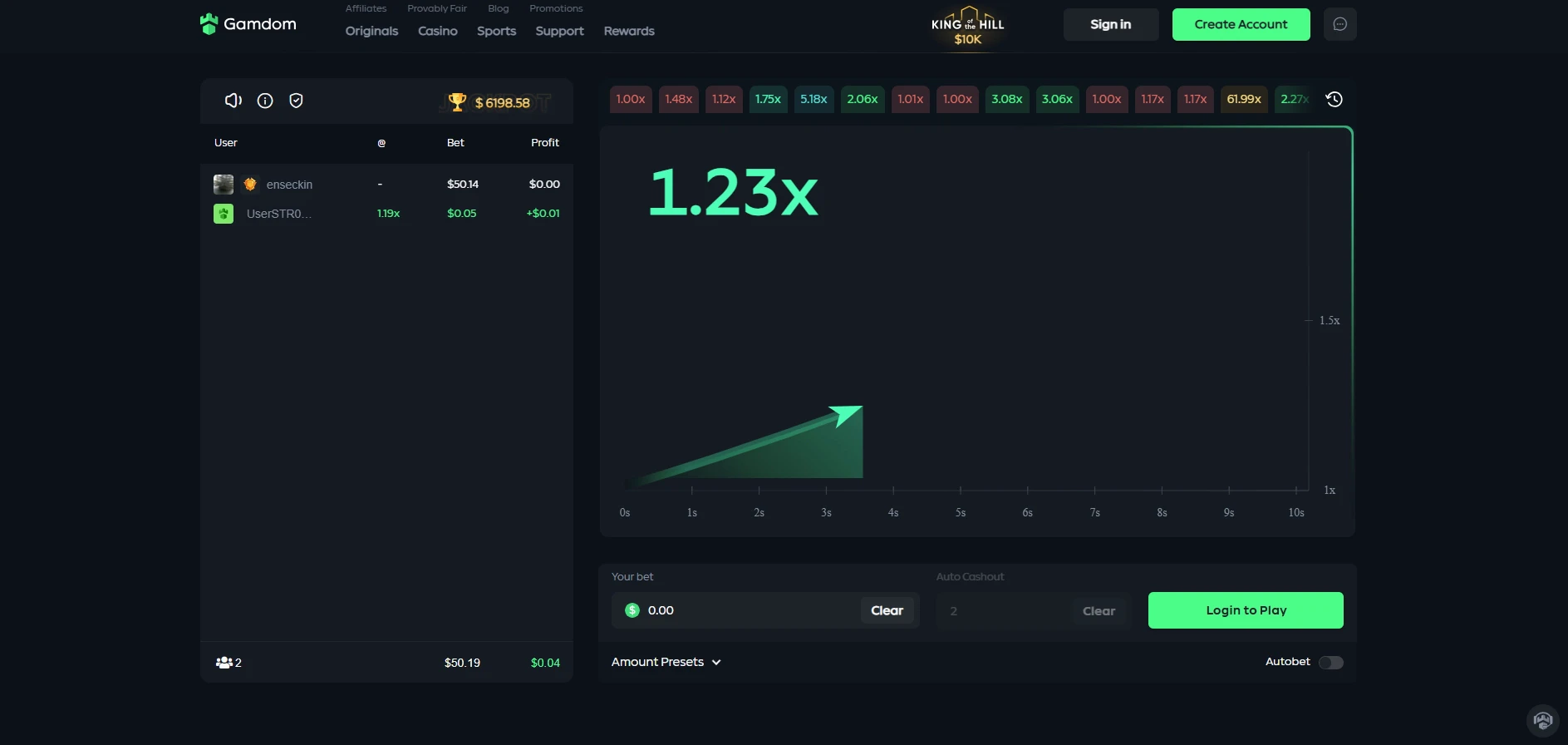The height and width of the screenshot is (745, 1568).
Task: Click Create Account button
Action: [1241, 24]
